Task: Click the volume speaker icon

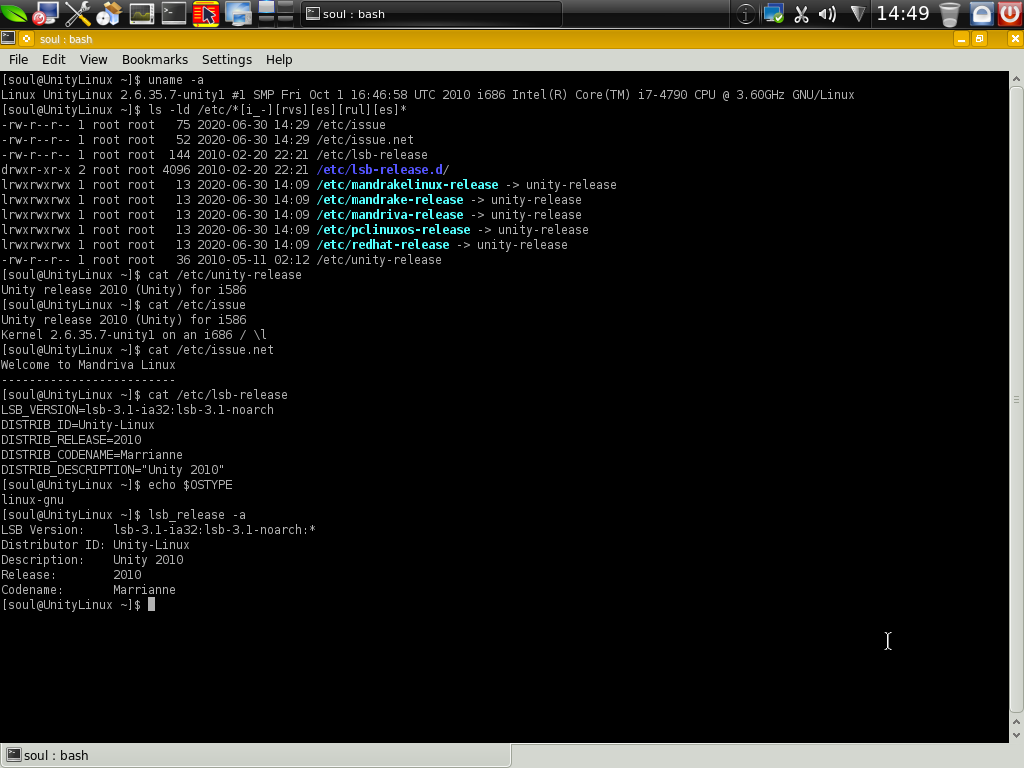Action: pyautogui.click(x=827, y=14)
